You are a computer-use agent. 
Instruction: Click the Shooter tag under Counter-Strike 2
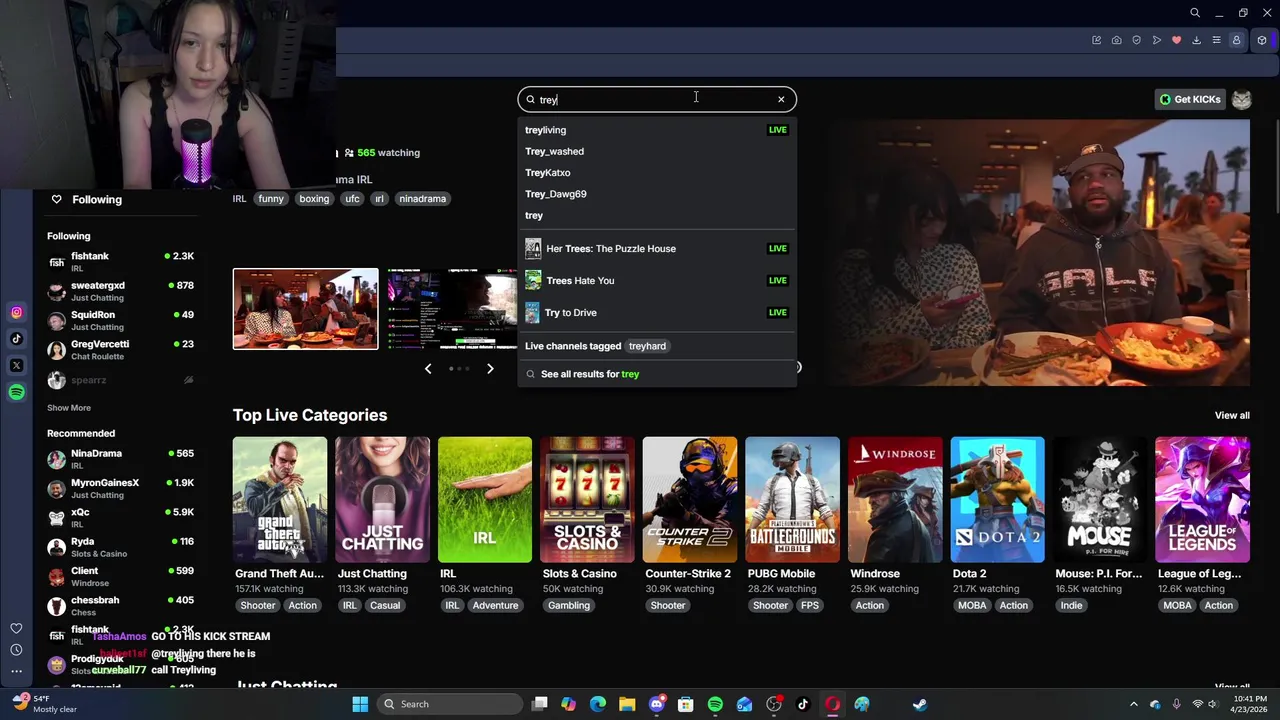point(668,606)
